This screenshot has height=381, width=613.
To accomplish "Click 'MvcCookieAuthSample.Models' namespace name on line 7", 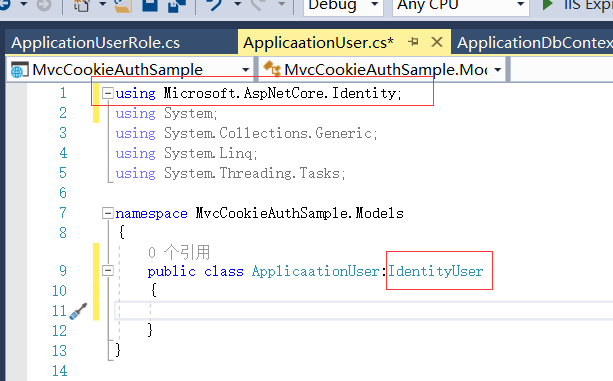I will (299, 213).
